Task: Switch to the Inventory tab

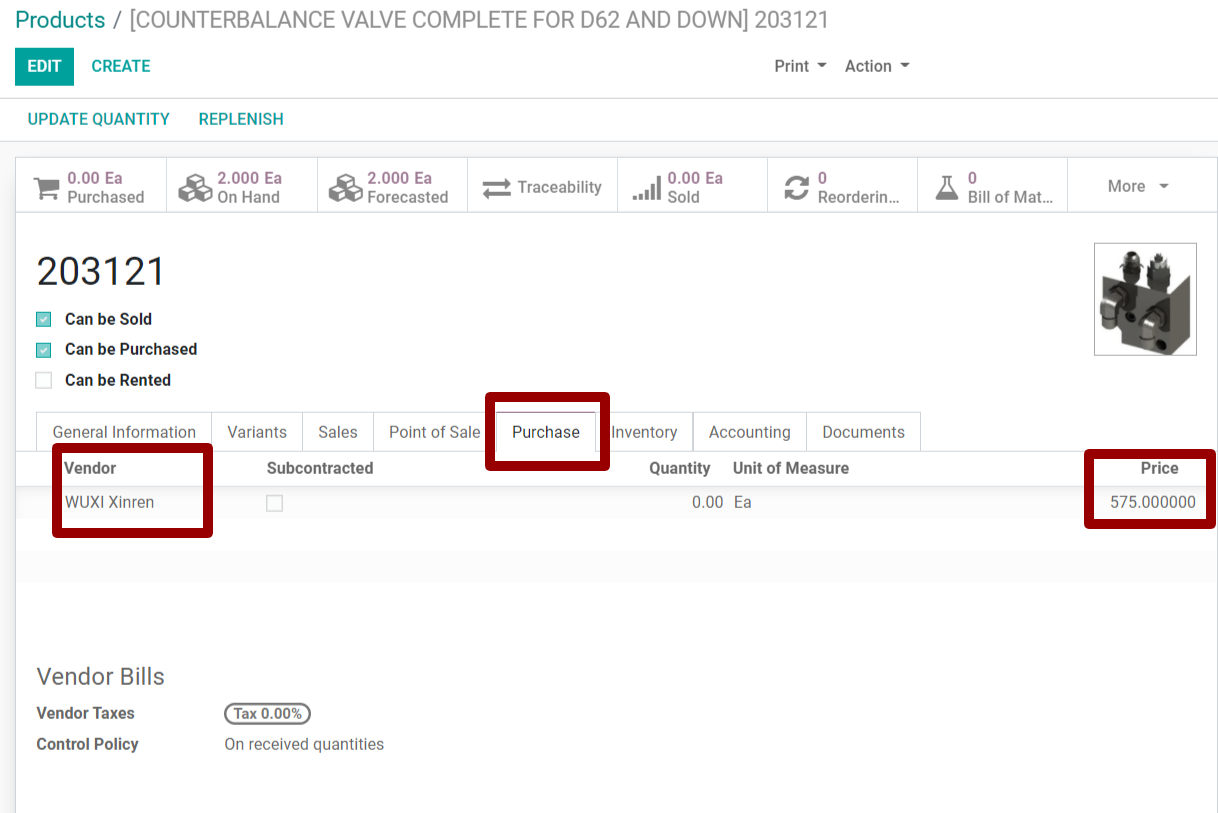Action: pos(644,432)
